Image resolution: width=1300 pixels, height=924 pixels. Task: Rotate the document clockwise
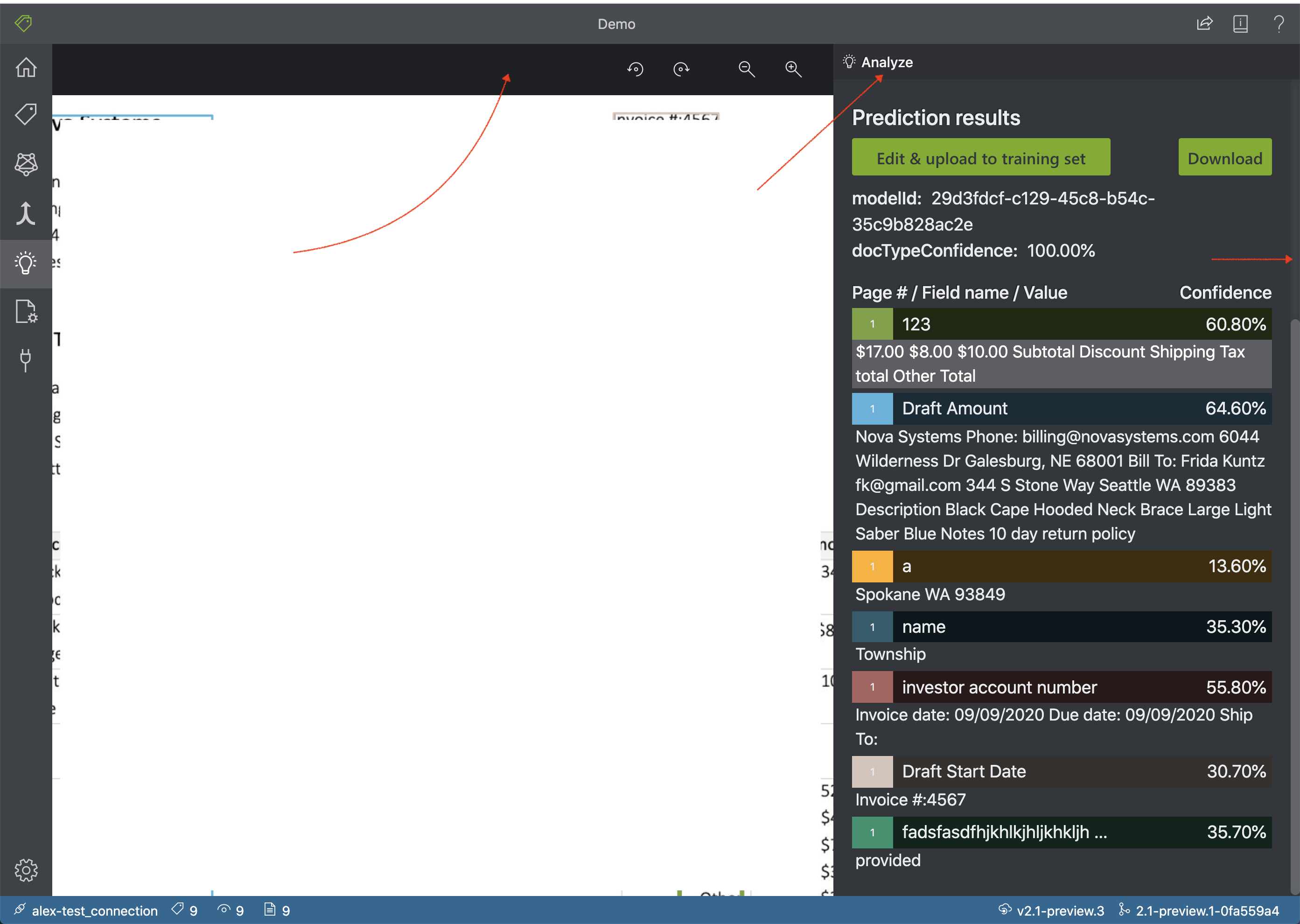pos(681,70)
